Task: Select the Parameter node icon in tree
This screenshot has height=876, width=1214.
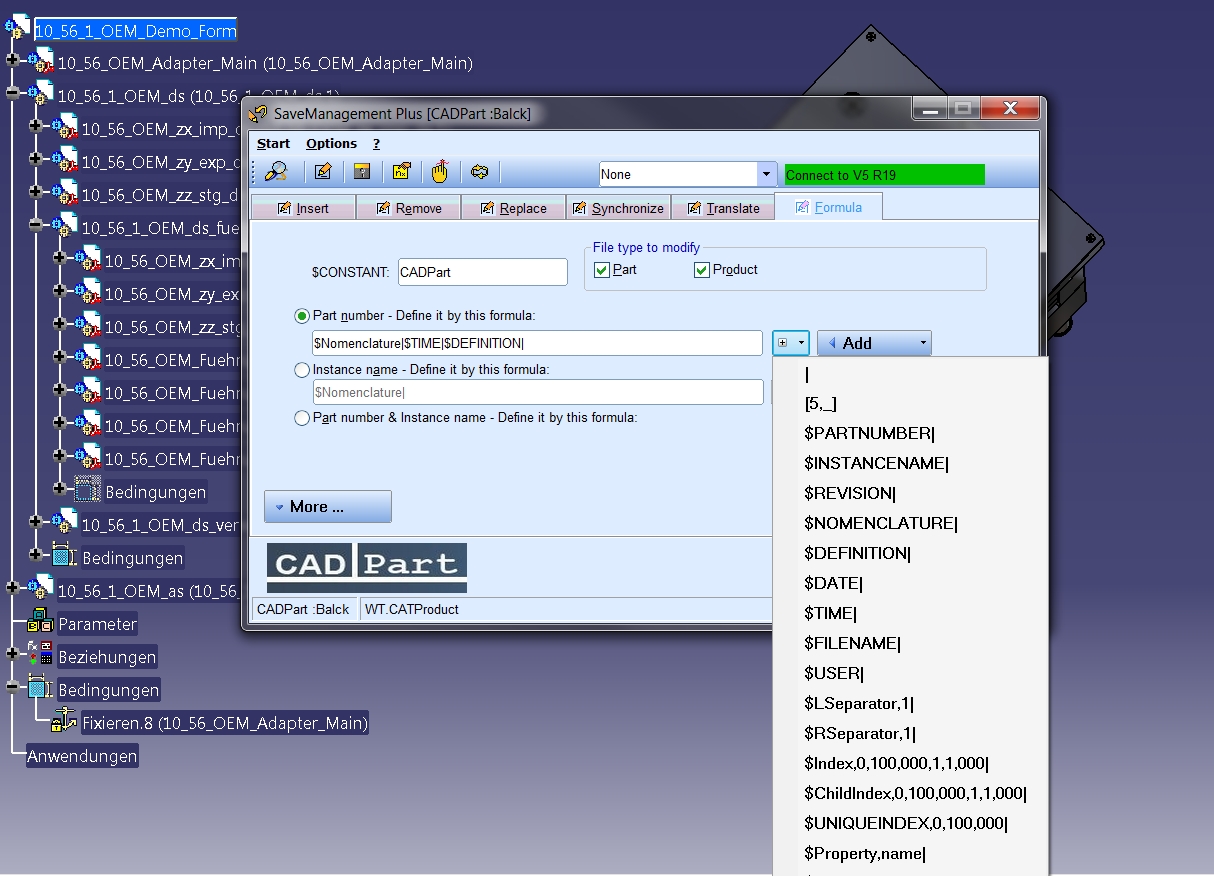Action: click(x=39, y=623)
